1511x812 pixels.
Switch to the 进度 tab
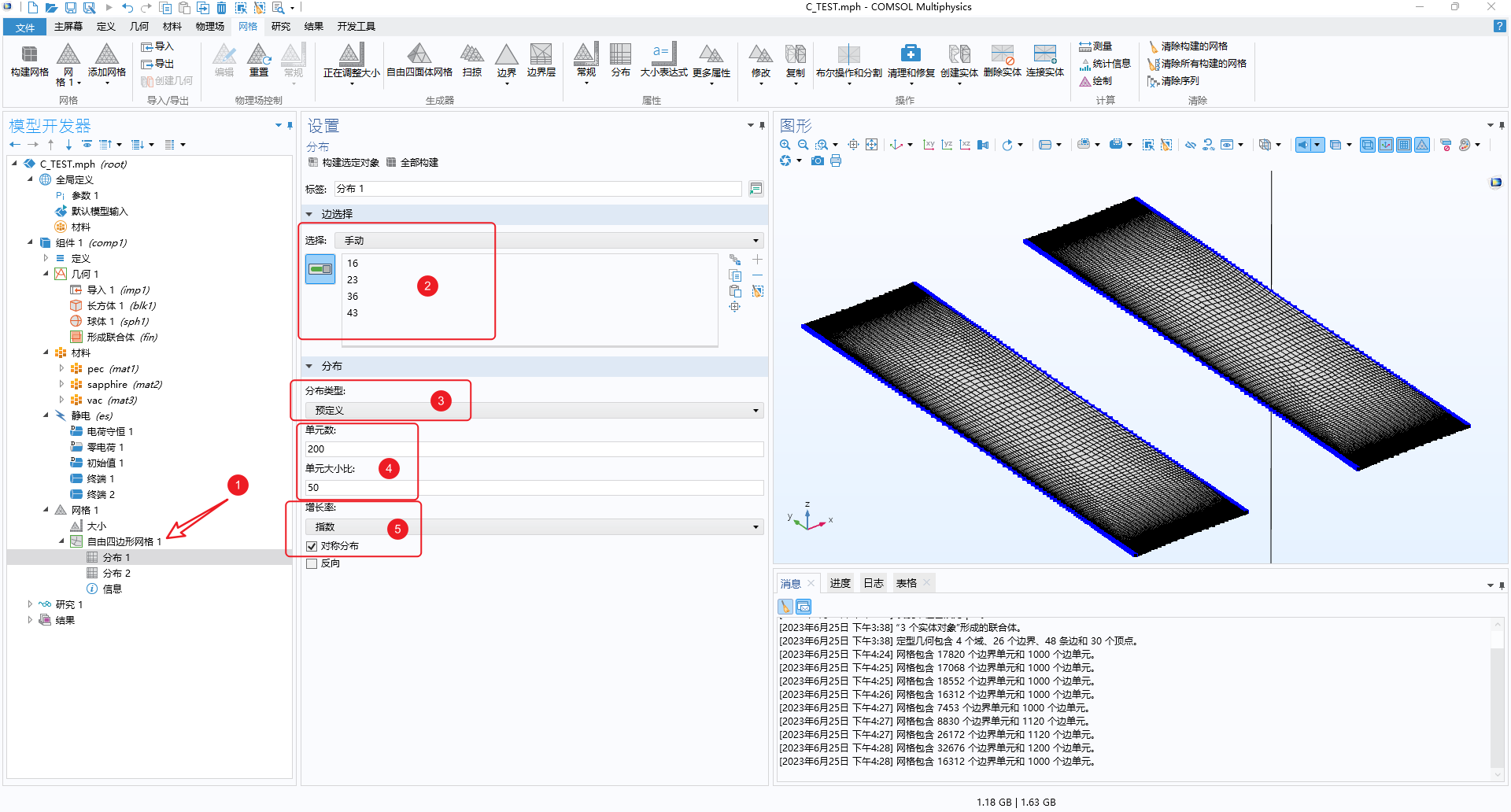pos(840,583)
